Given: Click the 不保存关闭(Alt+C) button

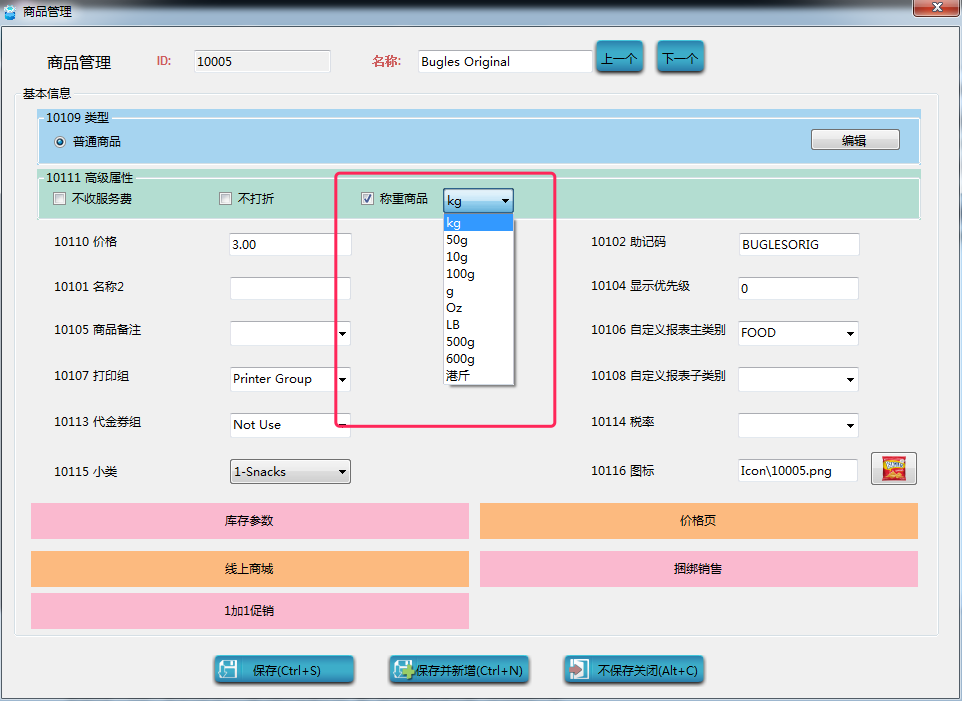Looking at the screenshot, I should tap(634, 670).
